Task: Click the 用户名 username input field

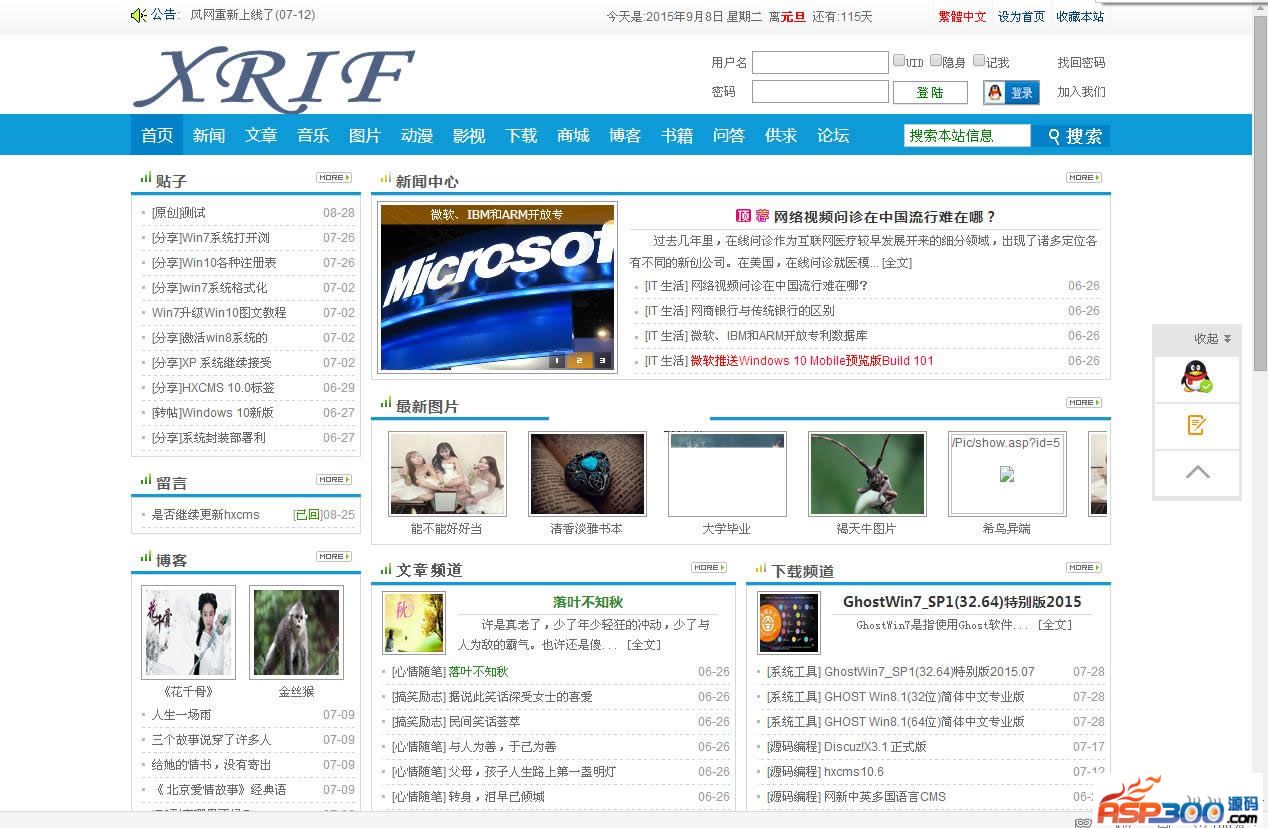Action: click(x=819, y=62)
